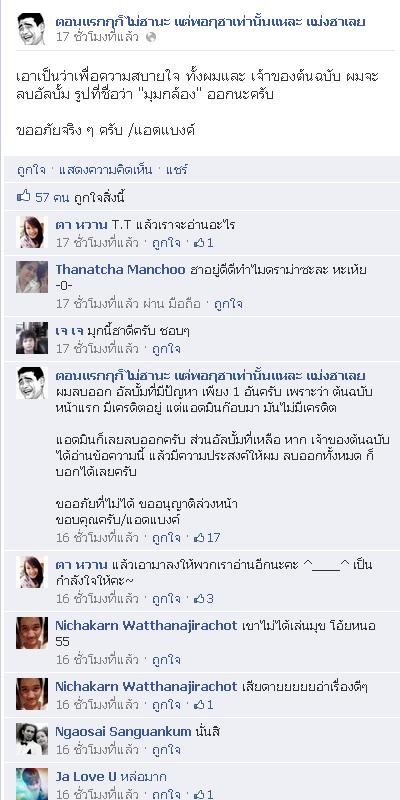
Task: Click แสดงความคิดเห็น under the post
Action: pyautogui.click(x=106, y=170)
